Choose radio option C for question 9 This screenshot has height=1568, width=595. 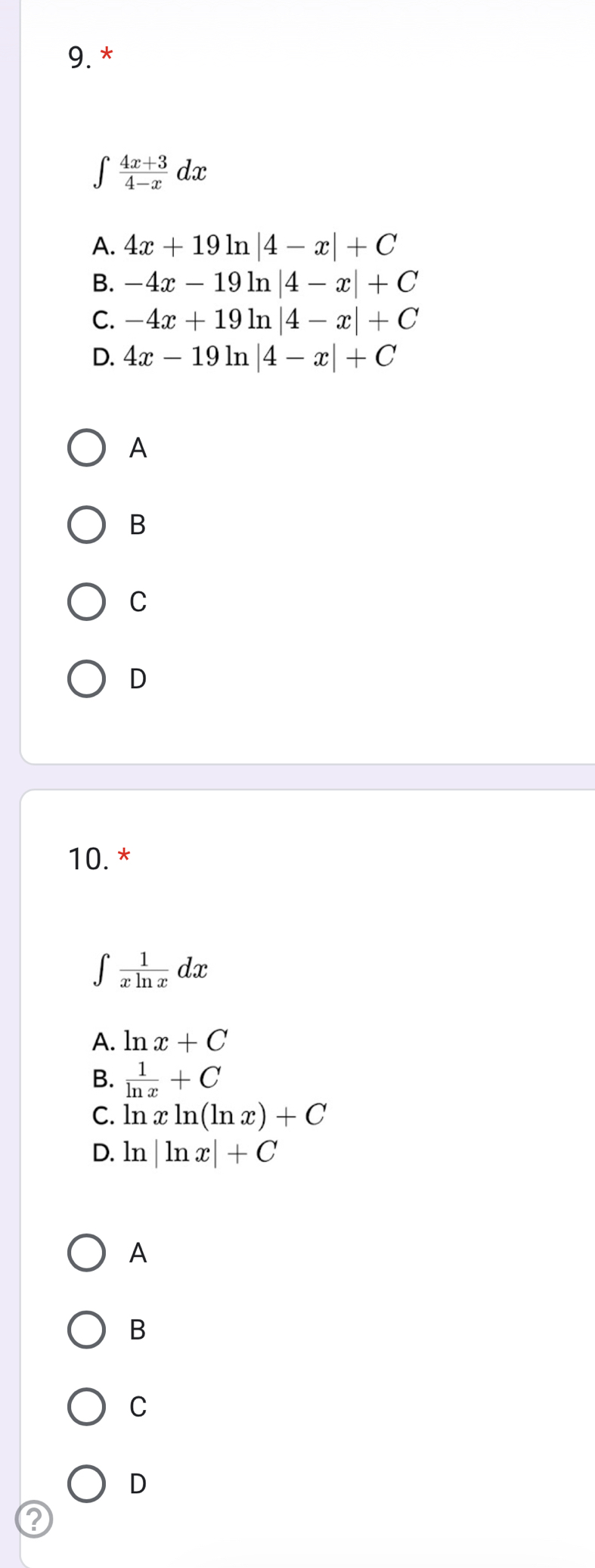87,602
